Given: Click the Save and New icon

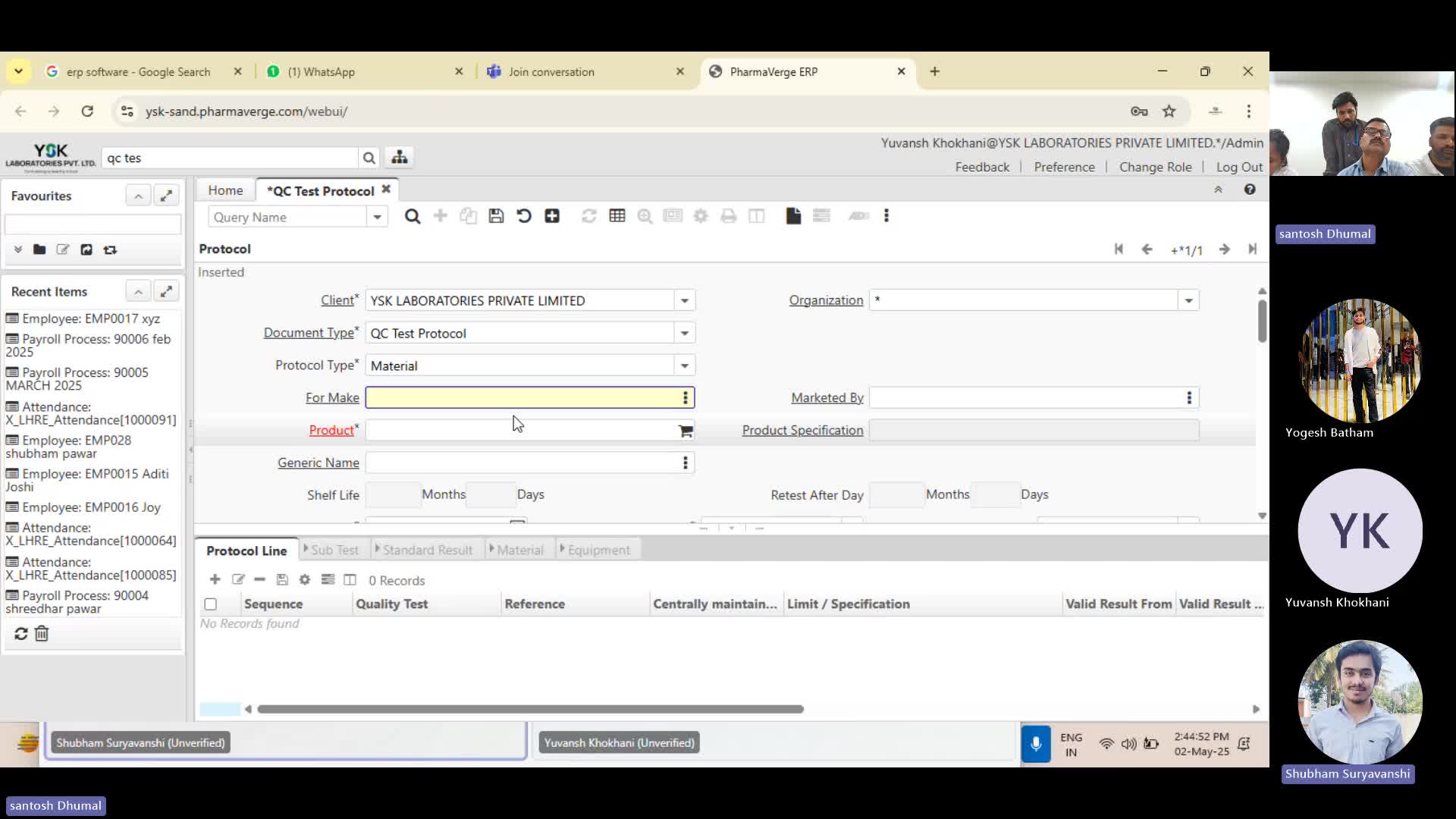Looking at the screenshot, I should coord(552,216).
